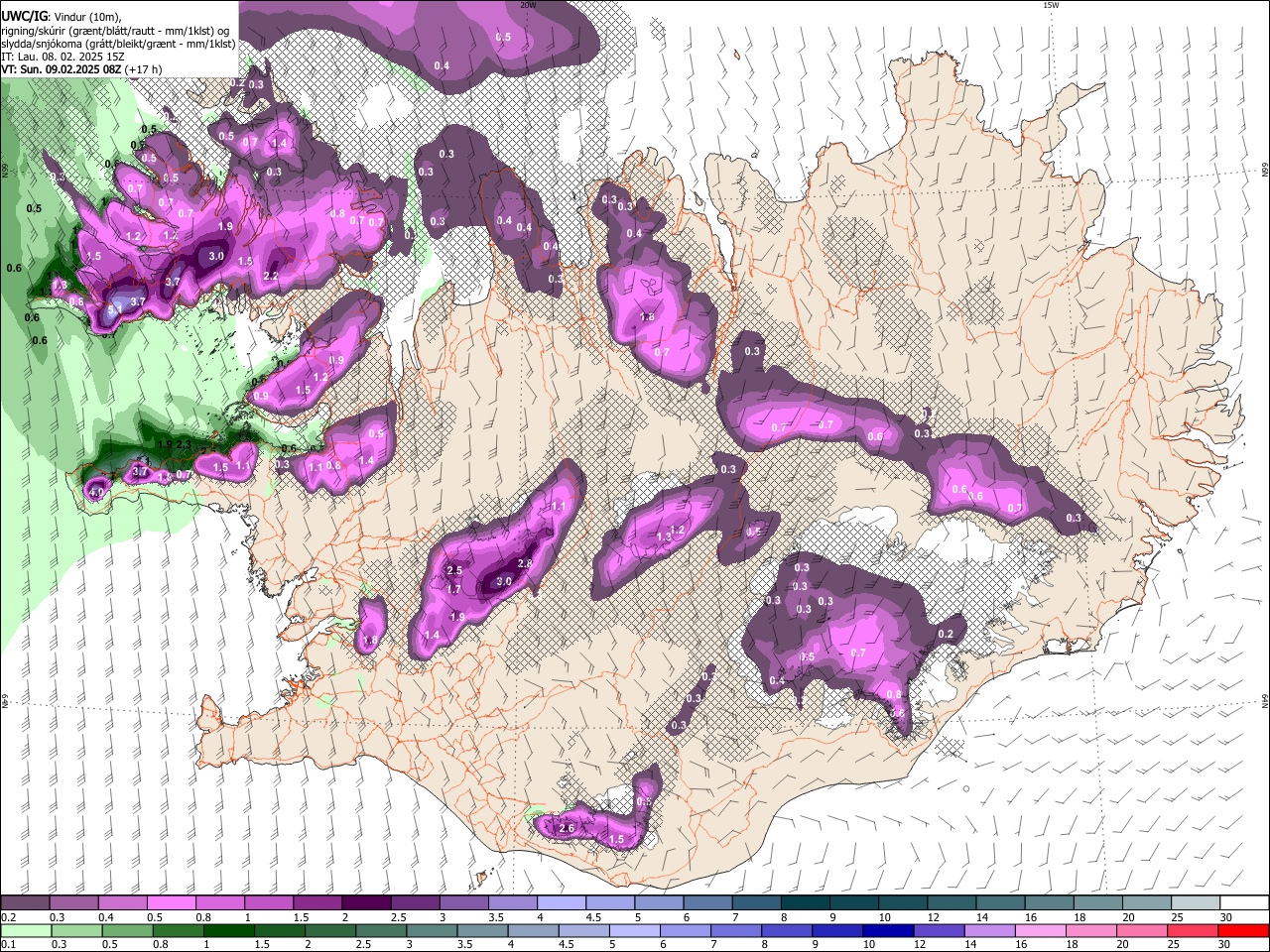Click the pale green first swatch of the lower legend
The image size is (1270, 952).
(25, 930)
